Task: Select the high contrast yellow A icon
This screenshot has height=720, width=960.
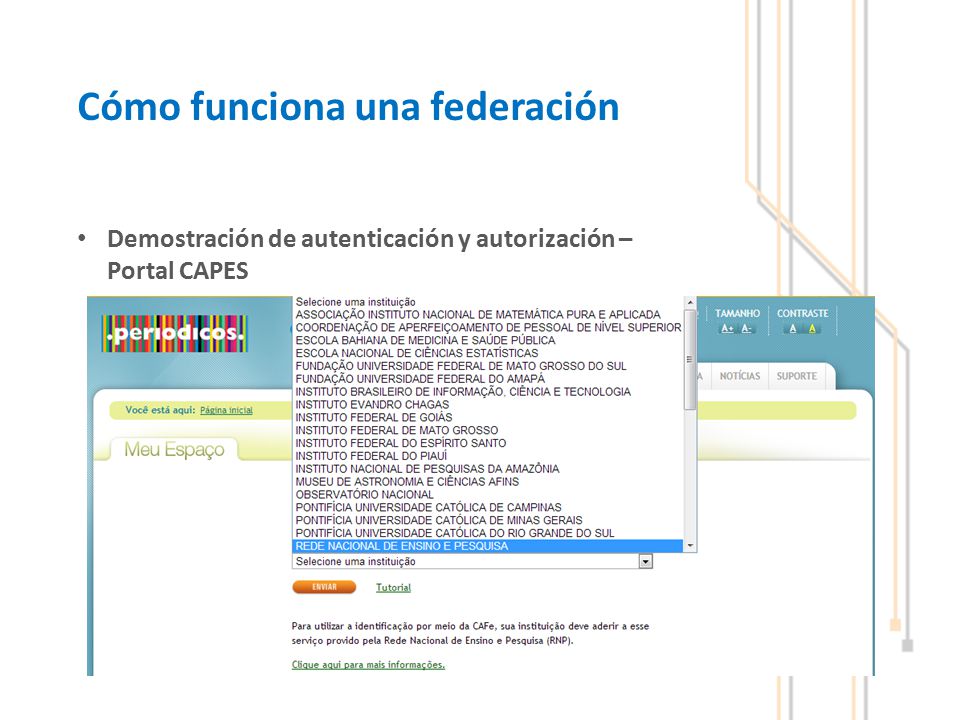Action: (x=812, y=329)
